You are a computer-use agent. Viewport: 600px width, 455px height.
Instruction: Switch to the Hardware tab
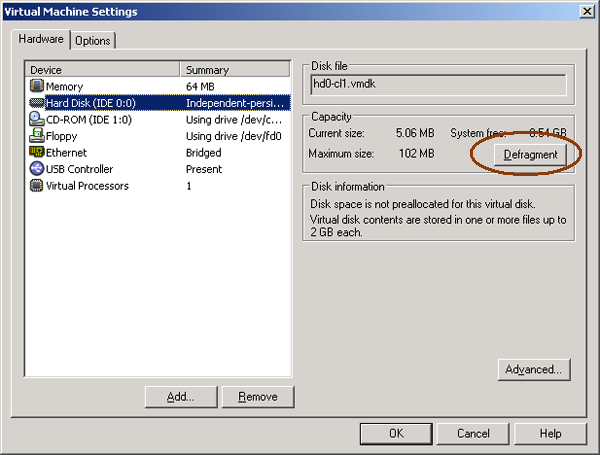click(x=41, y=39)
